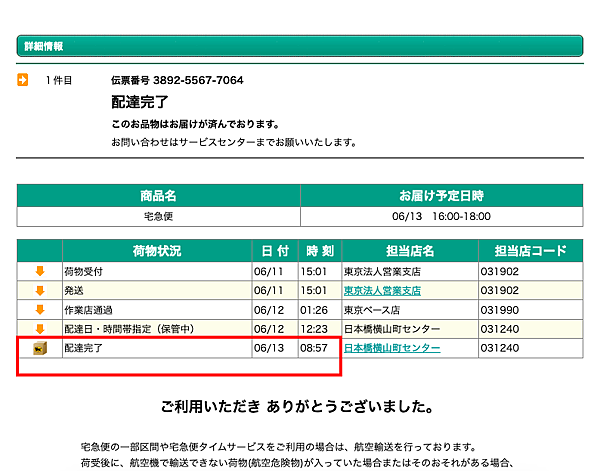This screenshot has height=471, width=600.
Task: Click the 日付 column header
Action: pyautogui.click(x=275, y=251)
